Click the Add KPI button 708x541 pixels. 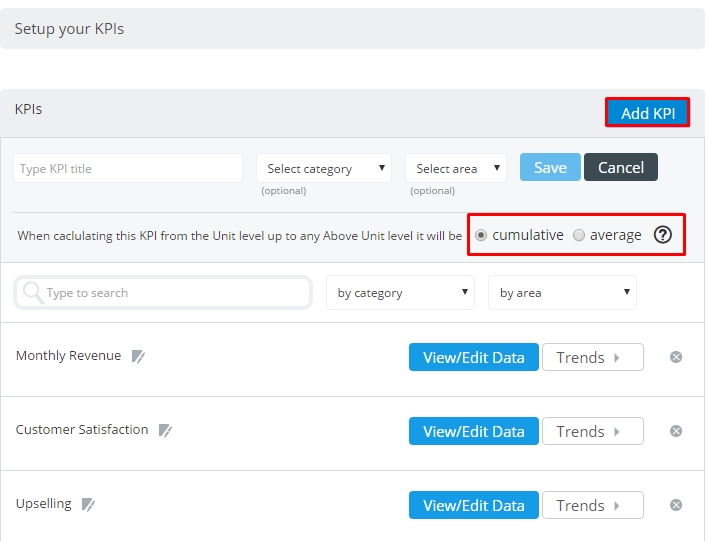[x=647, y=112]
